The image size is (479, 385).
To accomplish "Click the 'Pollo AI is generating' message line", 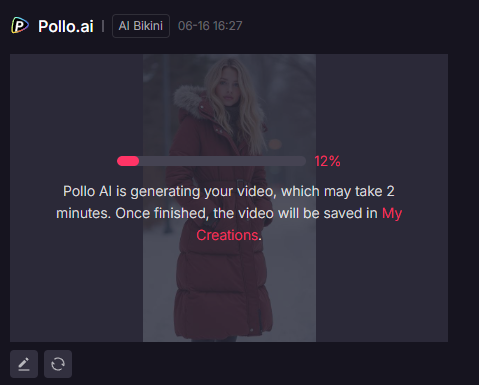I will pyautogui.click(x=229, y=191).
